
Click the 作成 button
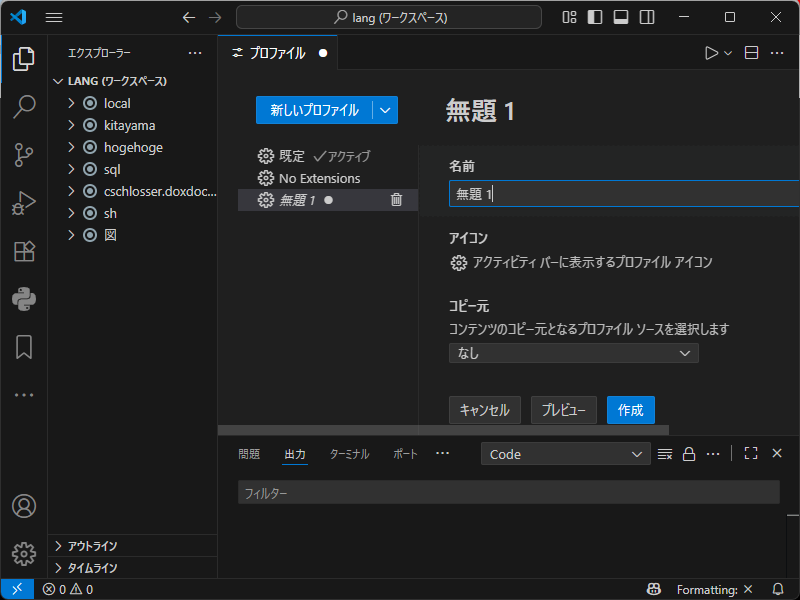click(630, 410)
